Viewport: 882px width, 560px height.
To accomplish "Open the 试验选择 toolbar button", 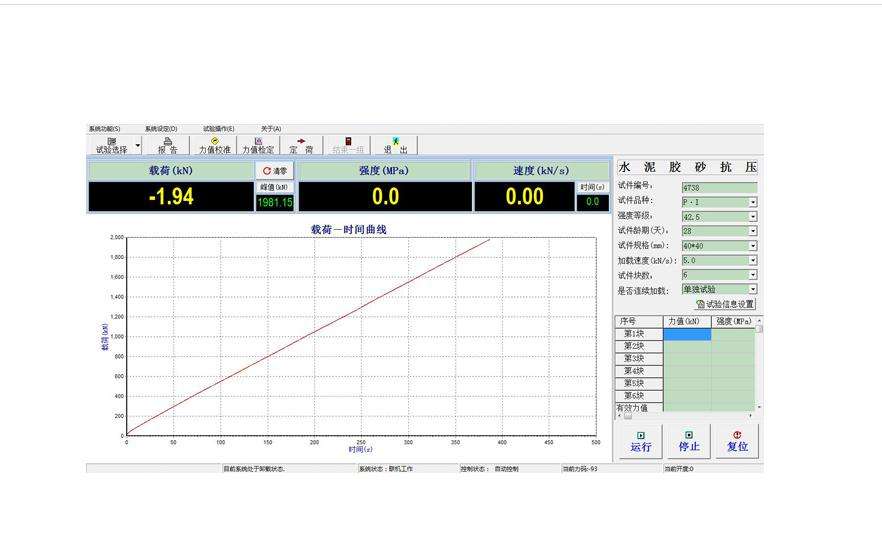I will pos(111,146).
